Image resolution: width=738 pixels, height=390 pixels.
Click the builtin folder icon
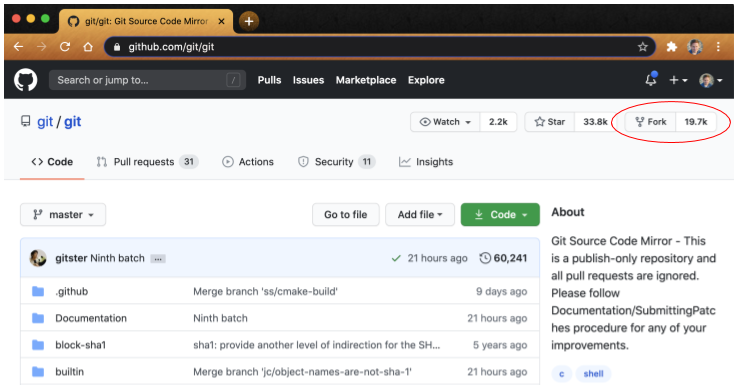click(38, 372)
